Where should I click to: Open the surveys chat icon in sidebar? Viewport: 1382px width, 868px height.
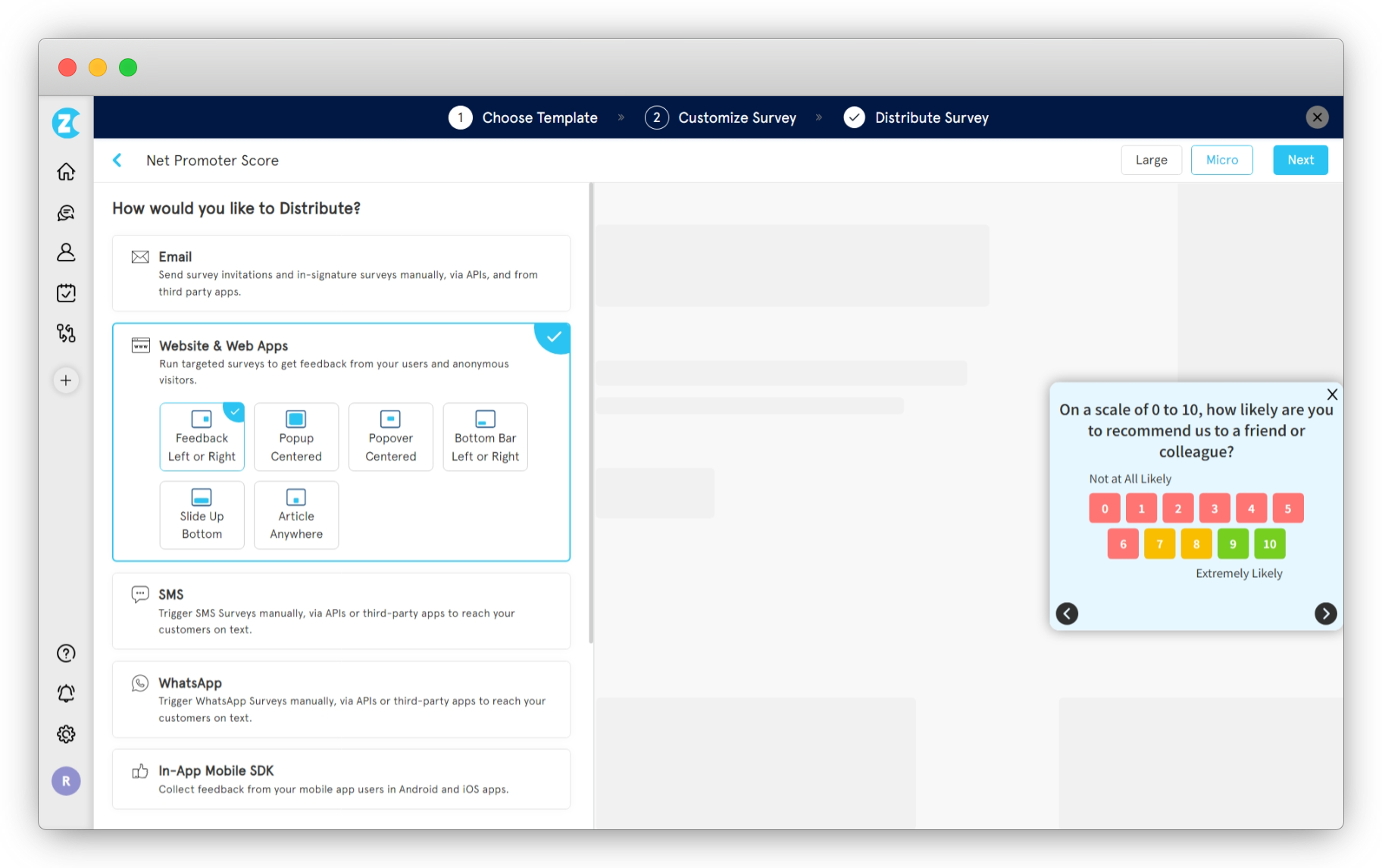coord(66,213)
